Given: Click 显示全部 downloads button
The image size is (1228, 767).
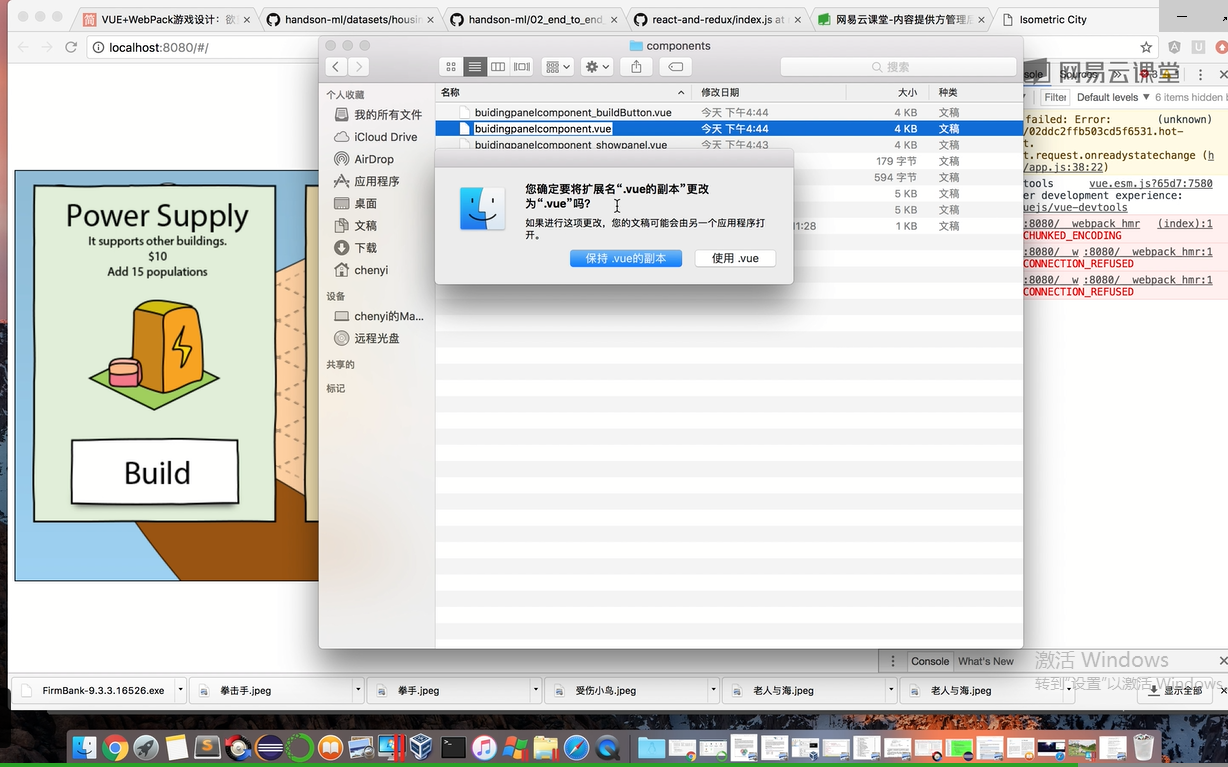Looking at the screenshot, I should click(x=1177, y=690).
